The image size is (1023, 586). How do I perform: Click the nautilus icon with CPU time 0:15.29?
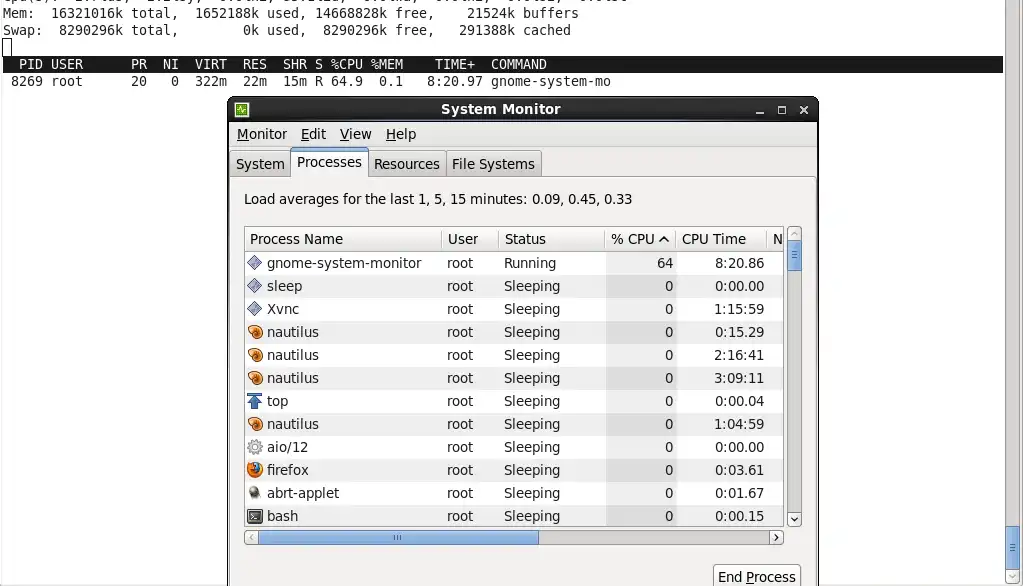point(254,332)
